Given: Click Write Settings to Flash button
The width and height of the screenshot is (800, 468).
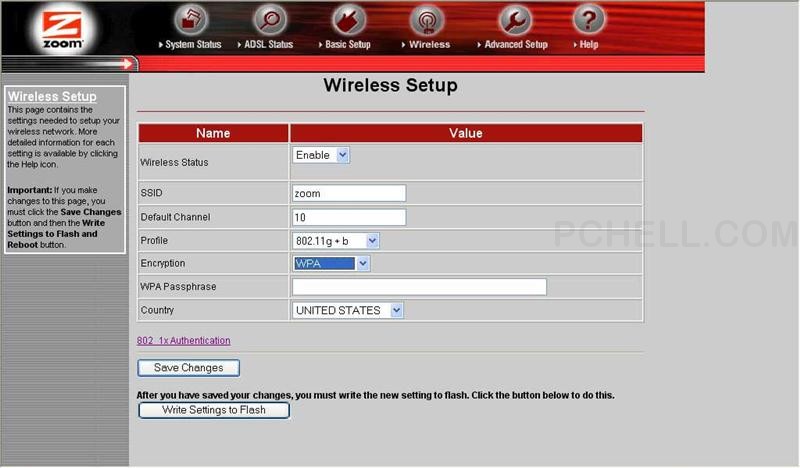Looking at the screenshot, I should click(x=214, y=410).
